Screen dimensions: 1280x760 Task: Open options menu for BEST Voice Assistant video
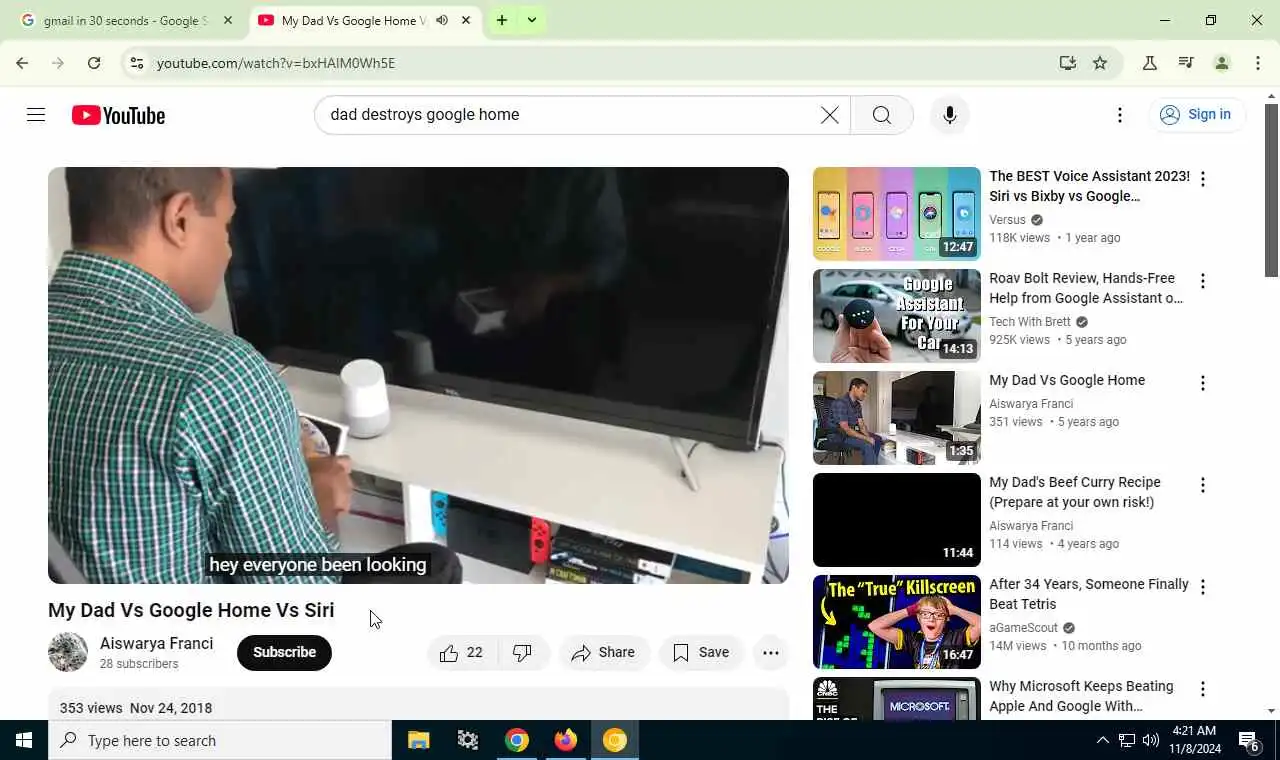pos(1203,179)
